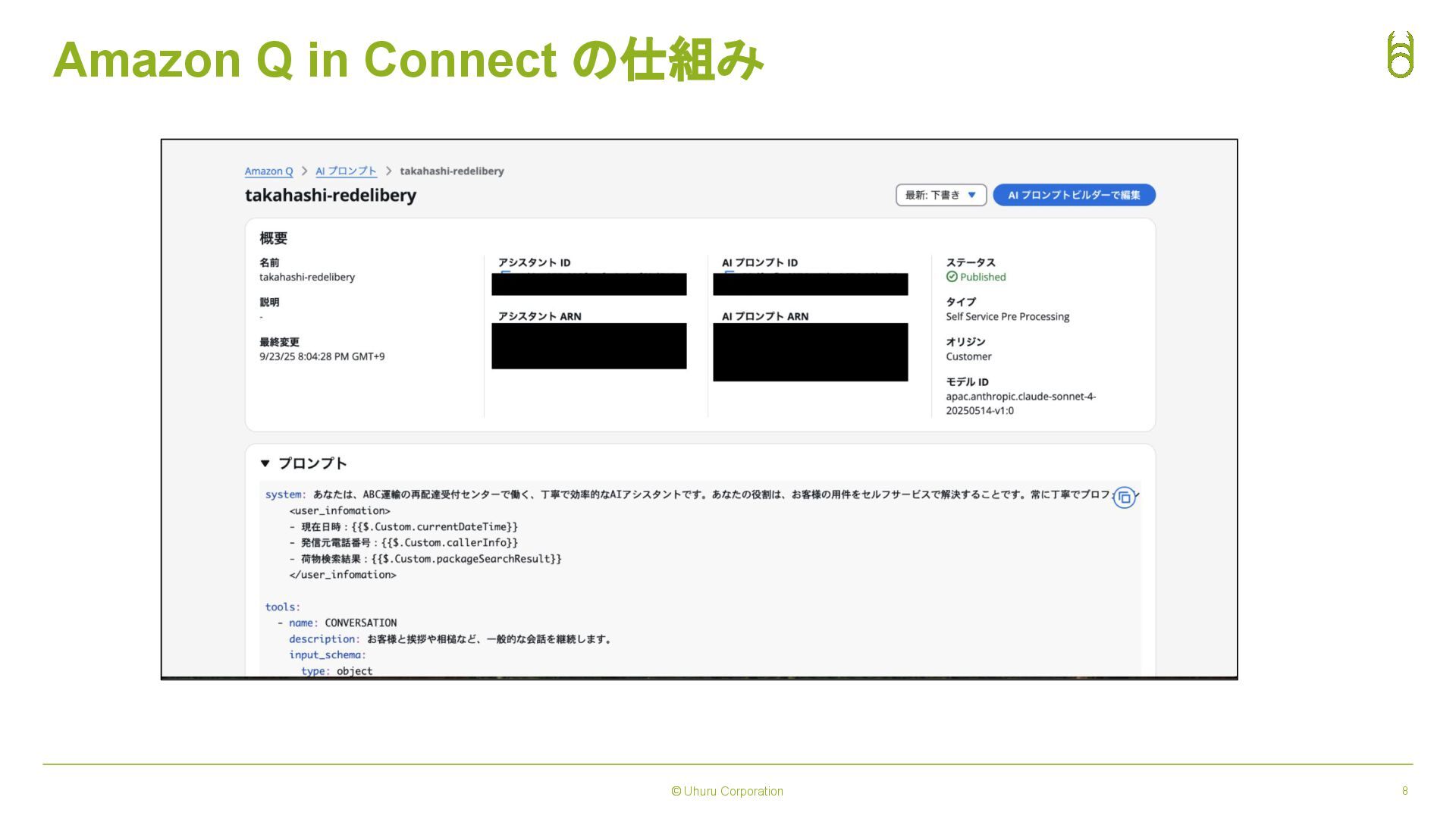This screenshot has height=819, width=1456.
Task: Click the CONVERSATION tool name in prompt
Action: point(360,623)
